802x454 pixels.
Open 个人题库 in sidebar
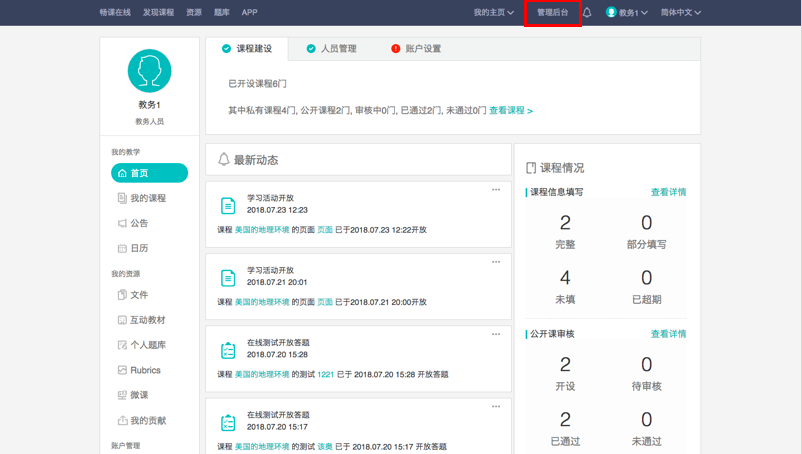[x=147, y=345]
